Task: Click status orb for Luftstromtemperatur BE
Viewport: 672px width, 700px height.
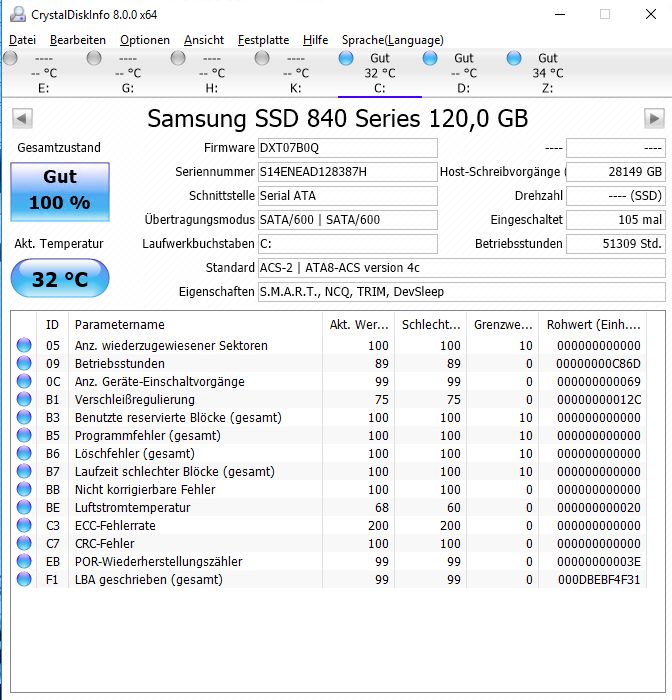Action: click(x=24, y=507)
